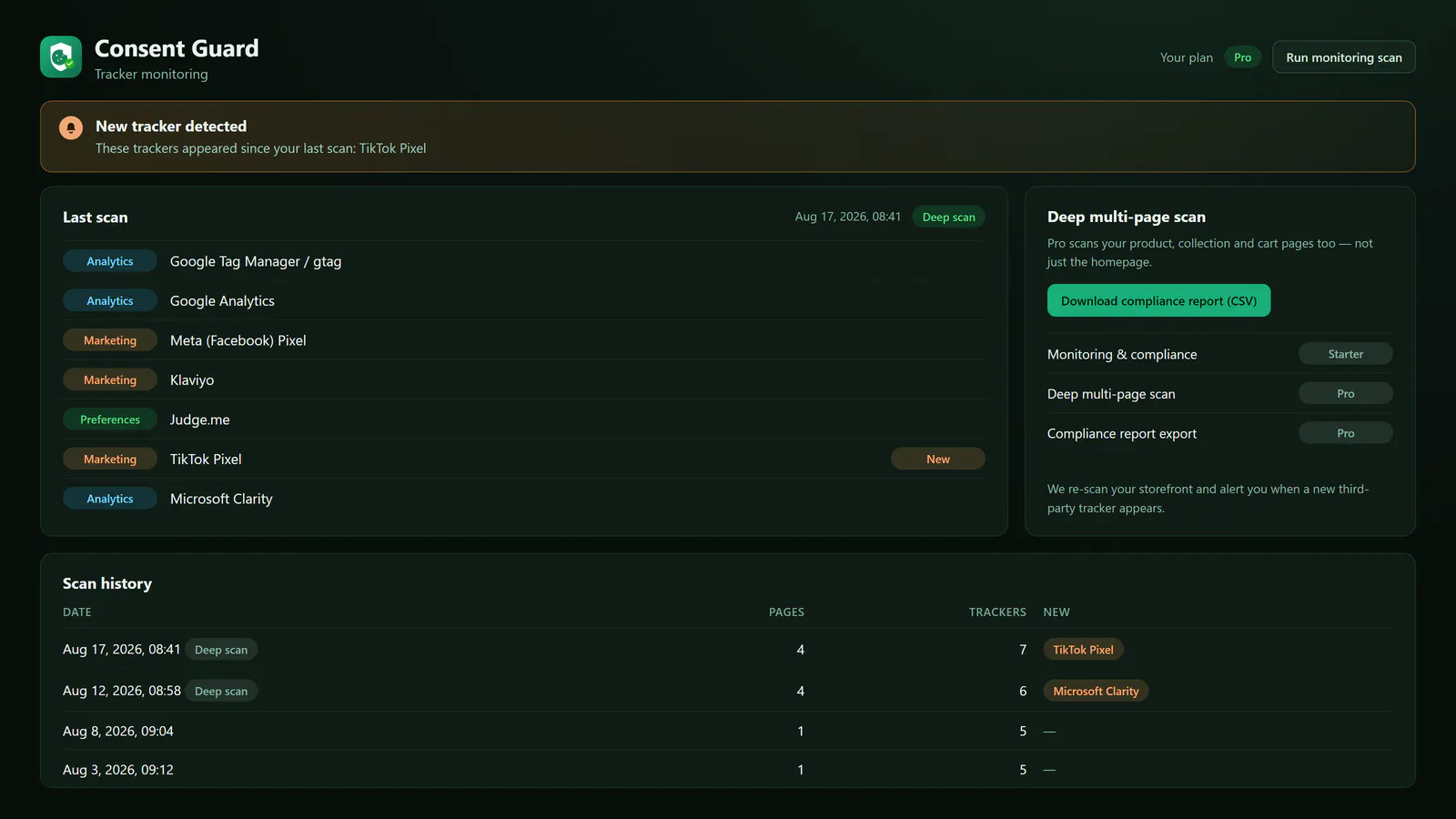Click the Pro badge for Compliance report export
The width and height of the screenshot is (1456, 819).
[1346, 433]
